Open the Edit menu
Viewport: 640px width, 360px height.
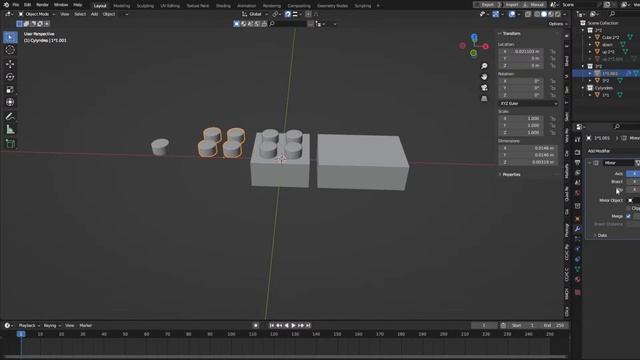point(27,5)
